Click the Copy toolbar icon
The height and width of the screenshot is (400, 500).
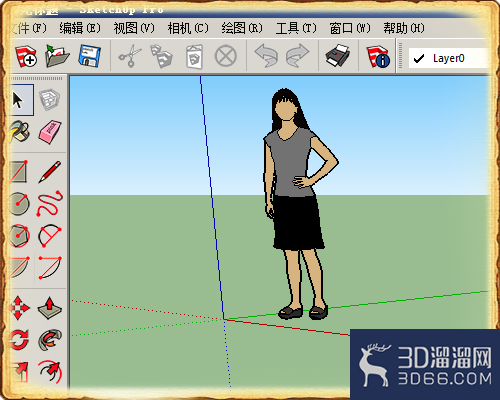pyautogui.click(x=161, y=57)
